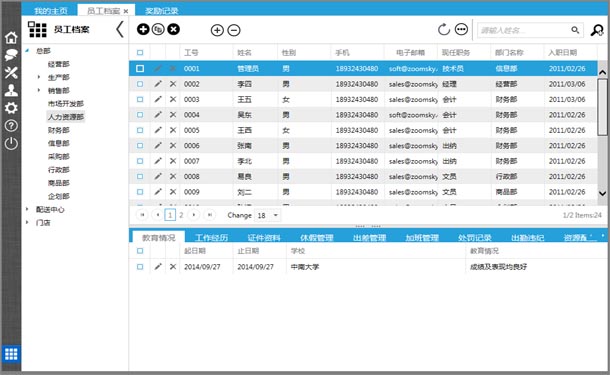
Task: Open the 证件资料 detail tab
Action: coord(264,237)
